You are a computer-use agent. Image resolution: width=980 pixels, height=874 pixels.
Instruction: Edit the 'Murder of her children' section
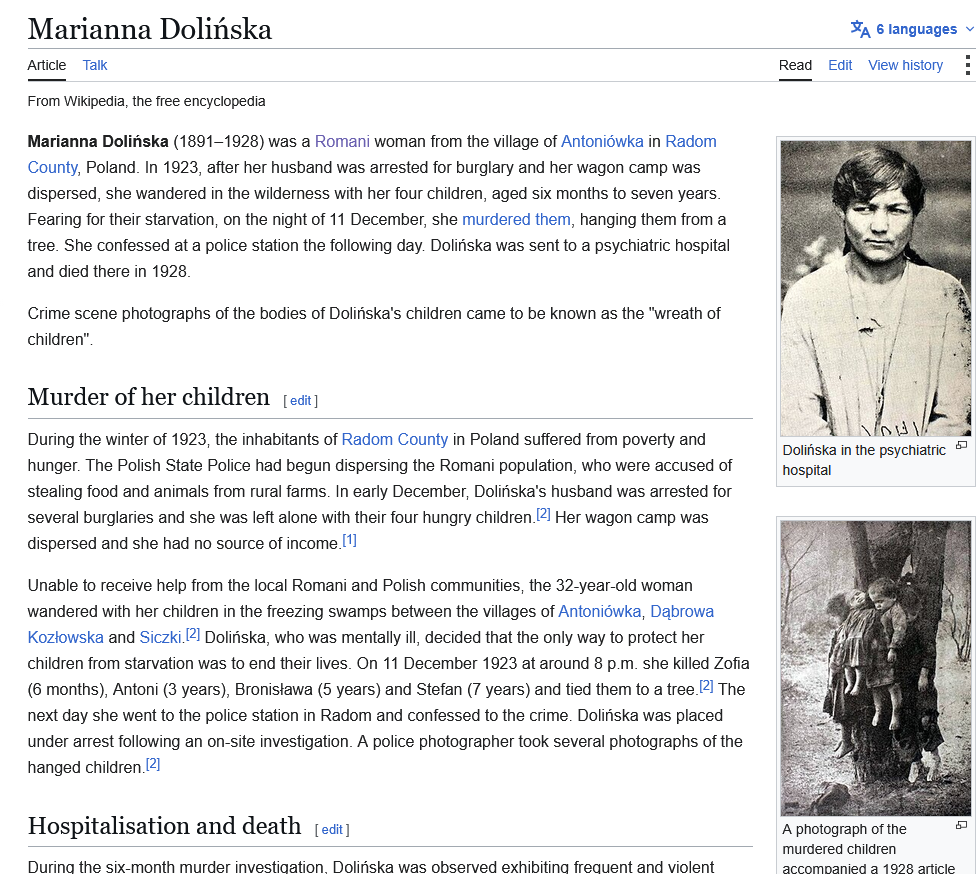[x=301, y=401]
